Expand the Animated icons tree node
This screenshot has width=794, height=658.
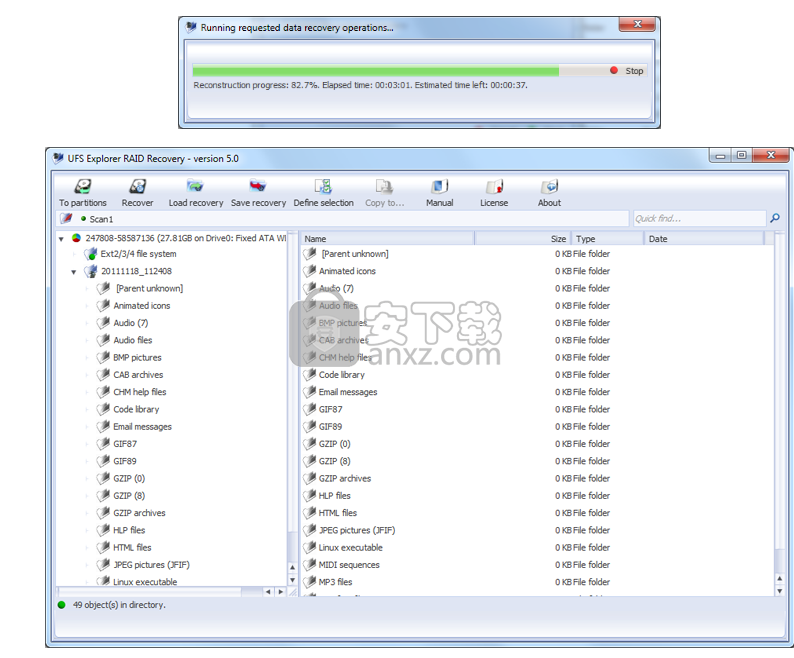87,305
